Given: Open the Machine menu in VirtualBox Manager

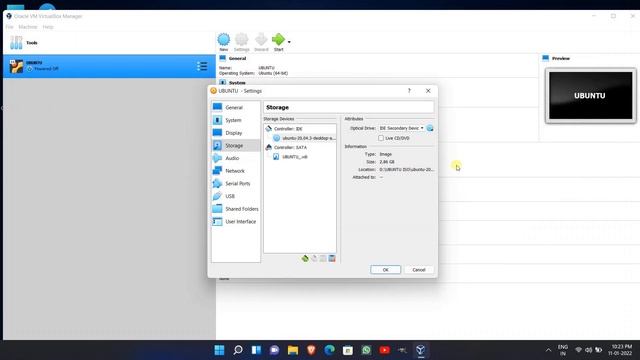Looking at the screenshot, I should (28, 27).
